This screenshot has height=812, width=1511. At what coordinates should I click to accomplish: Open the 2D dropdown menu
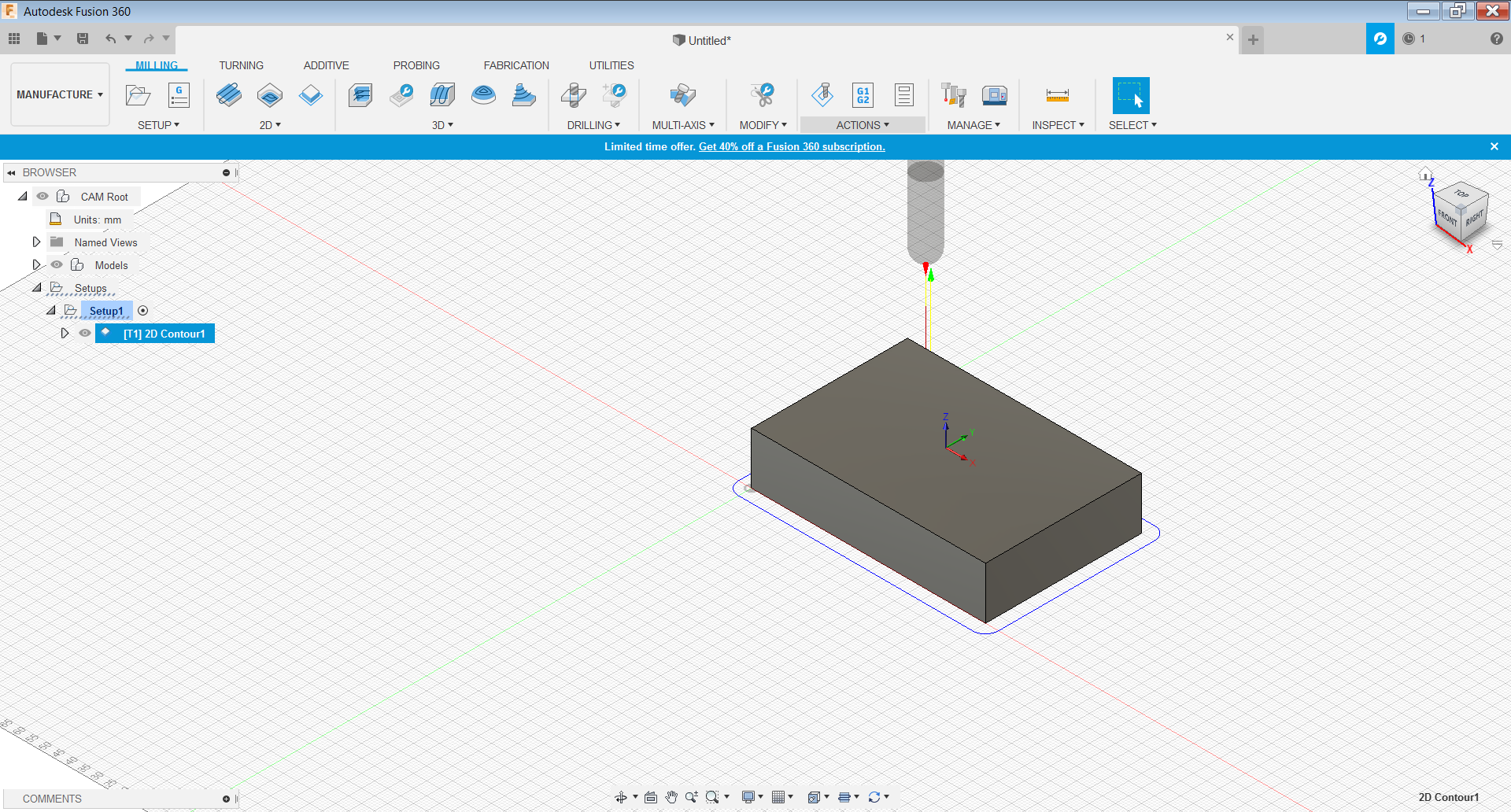point(270,125)
